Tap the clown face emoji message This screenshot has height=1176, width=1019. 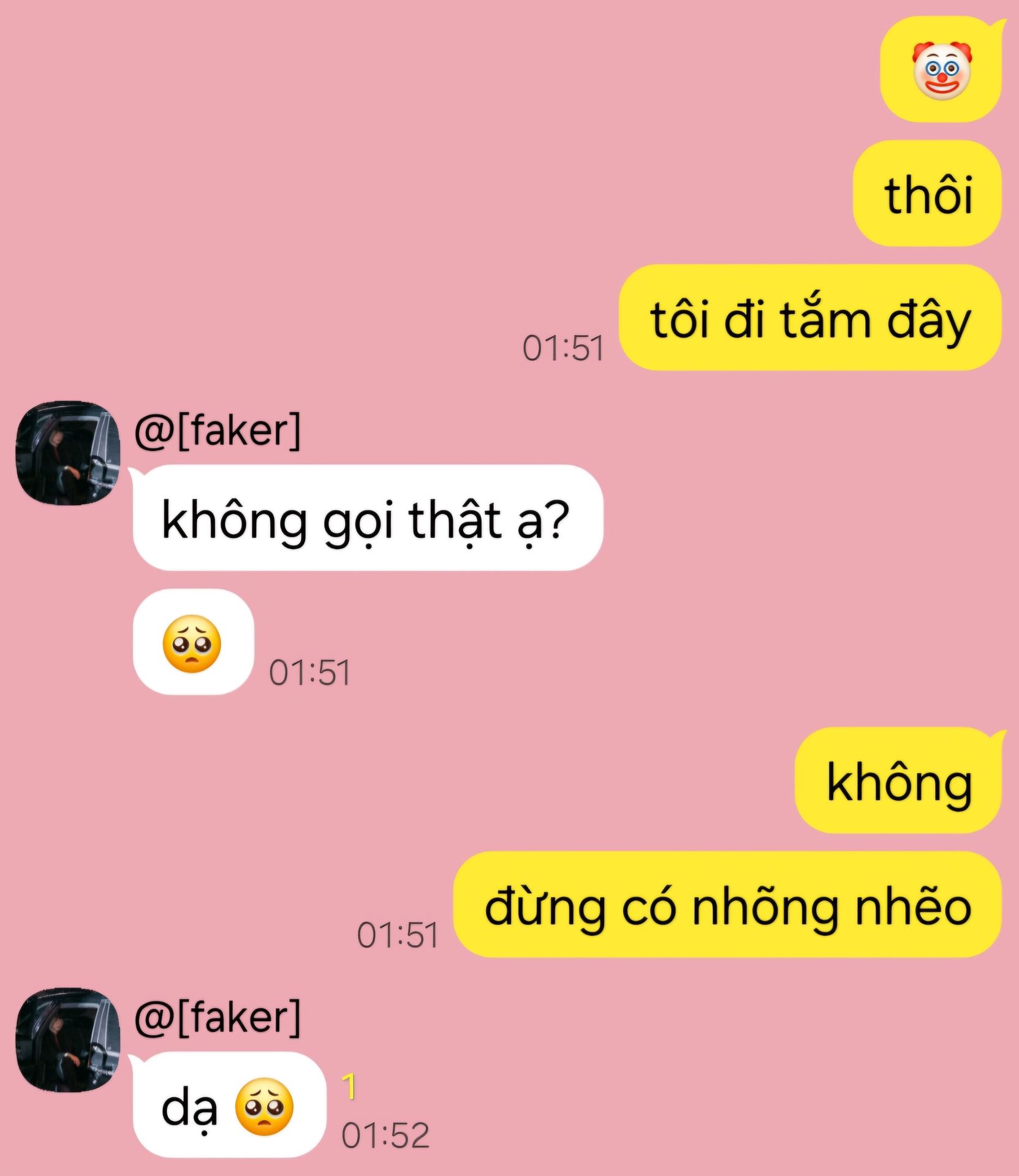pyautogui.click(x=941, y=70)
